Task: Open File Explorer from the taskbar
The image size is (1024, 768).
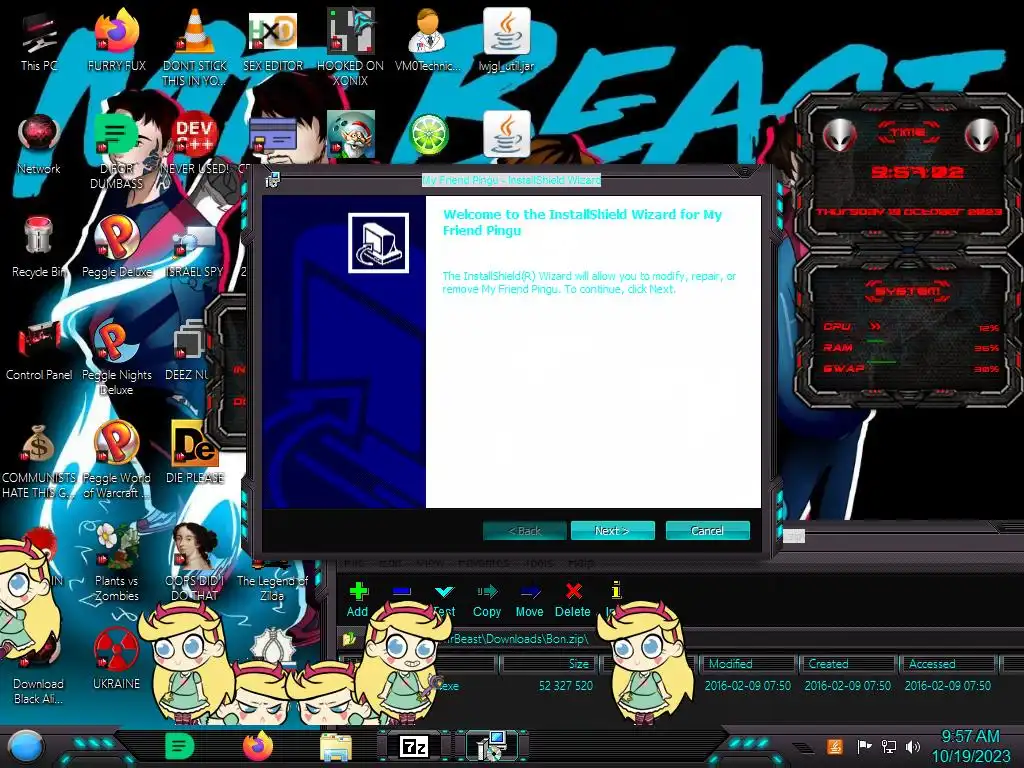Action: point(336,747)
